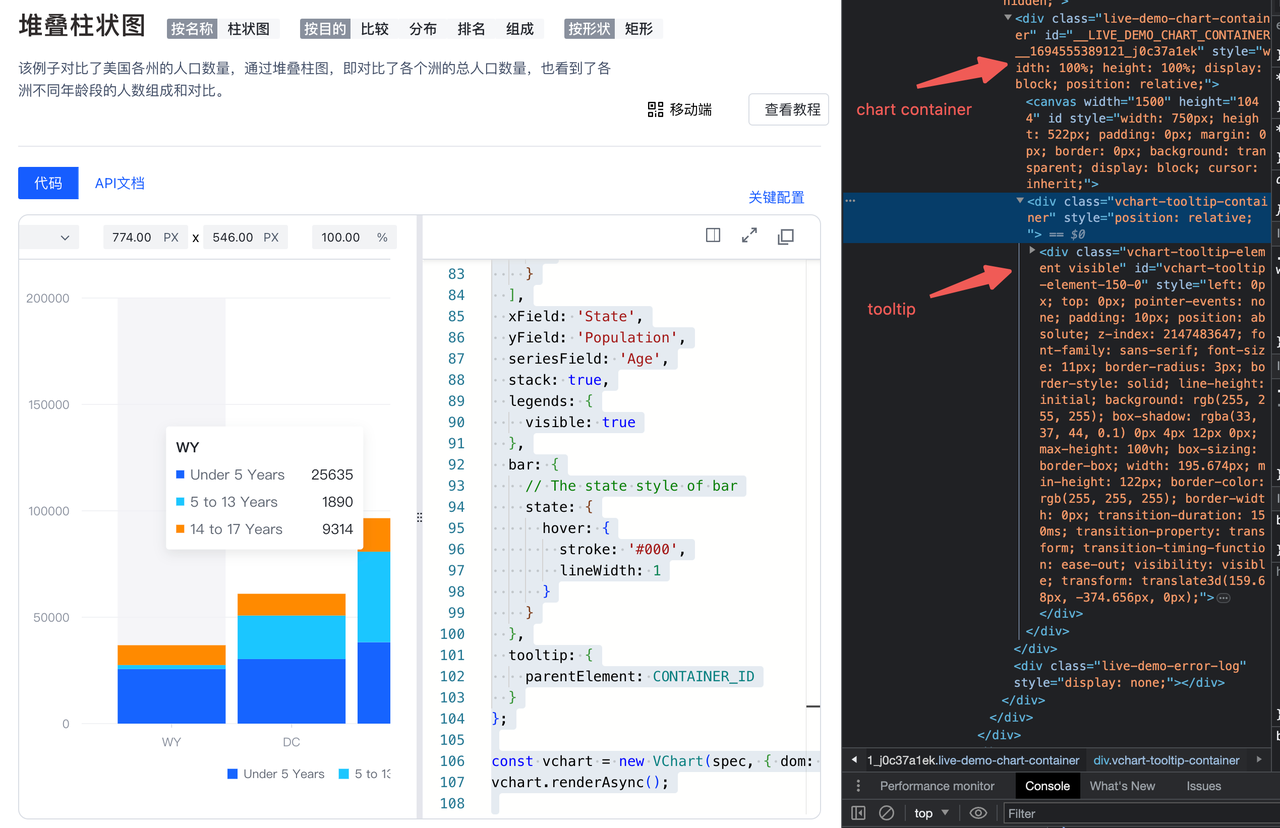Toggle the '5 to 13' legend item
This screenshot has width=1280, height=828.
click(x=365, y=774)
